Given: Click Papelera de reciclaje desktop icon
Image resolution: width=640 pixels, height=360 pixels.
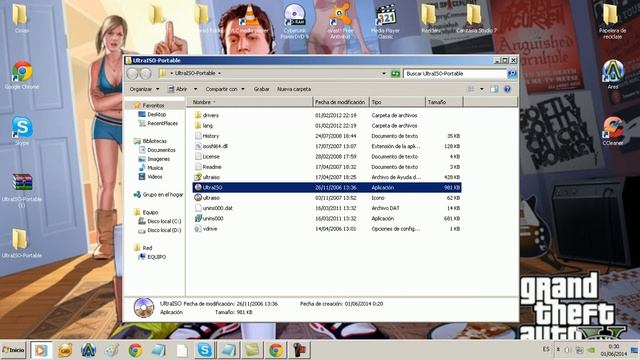Looking at the screenshot, I should coord(612,21).
